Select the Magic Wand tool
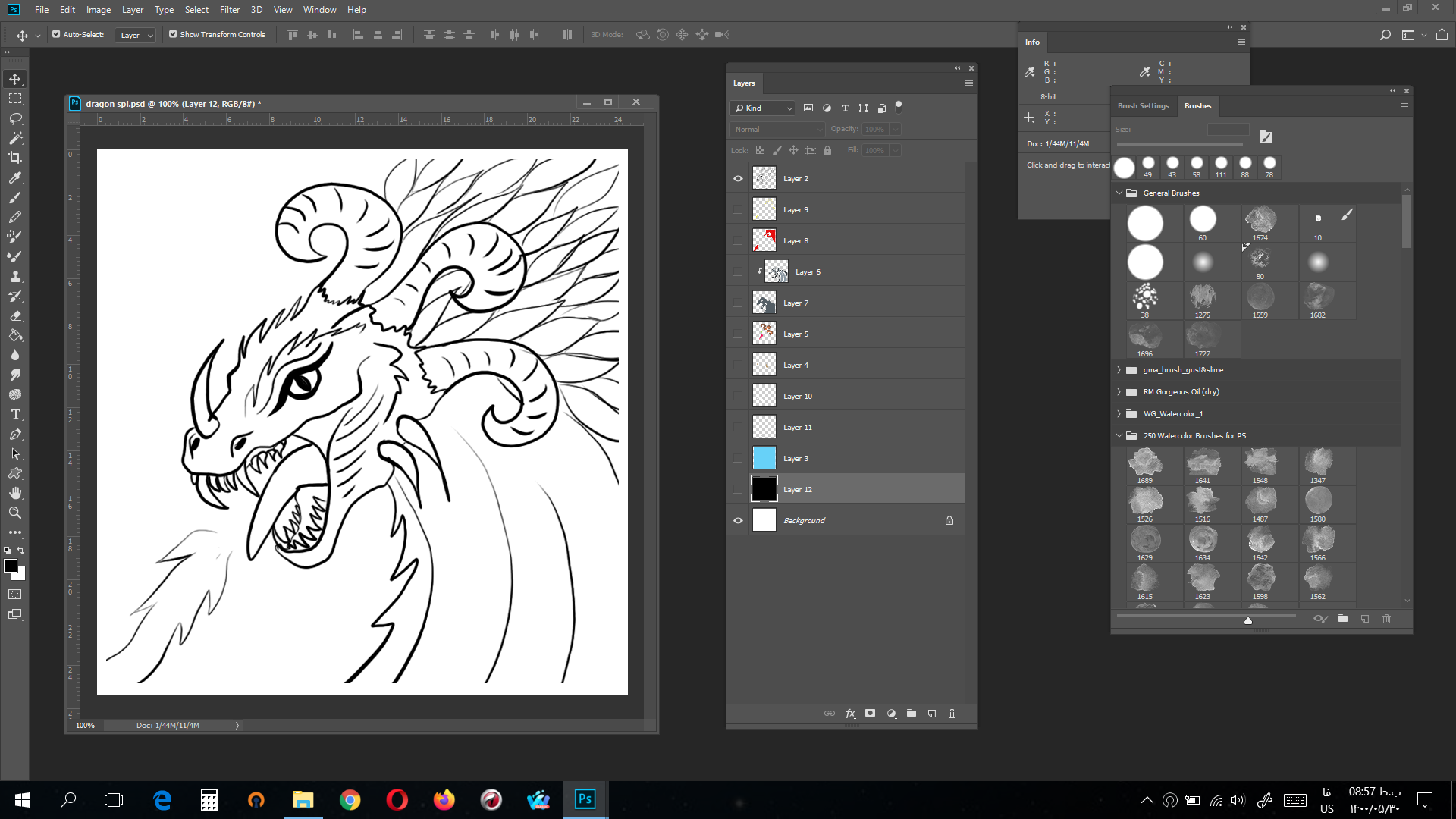 tap(15, 138)
